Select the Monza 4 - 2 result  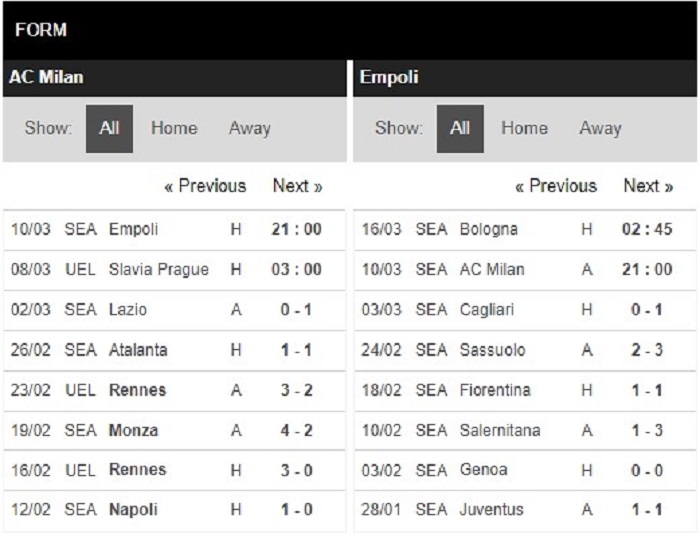tap(174, 430)
